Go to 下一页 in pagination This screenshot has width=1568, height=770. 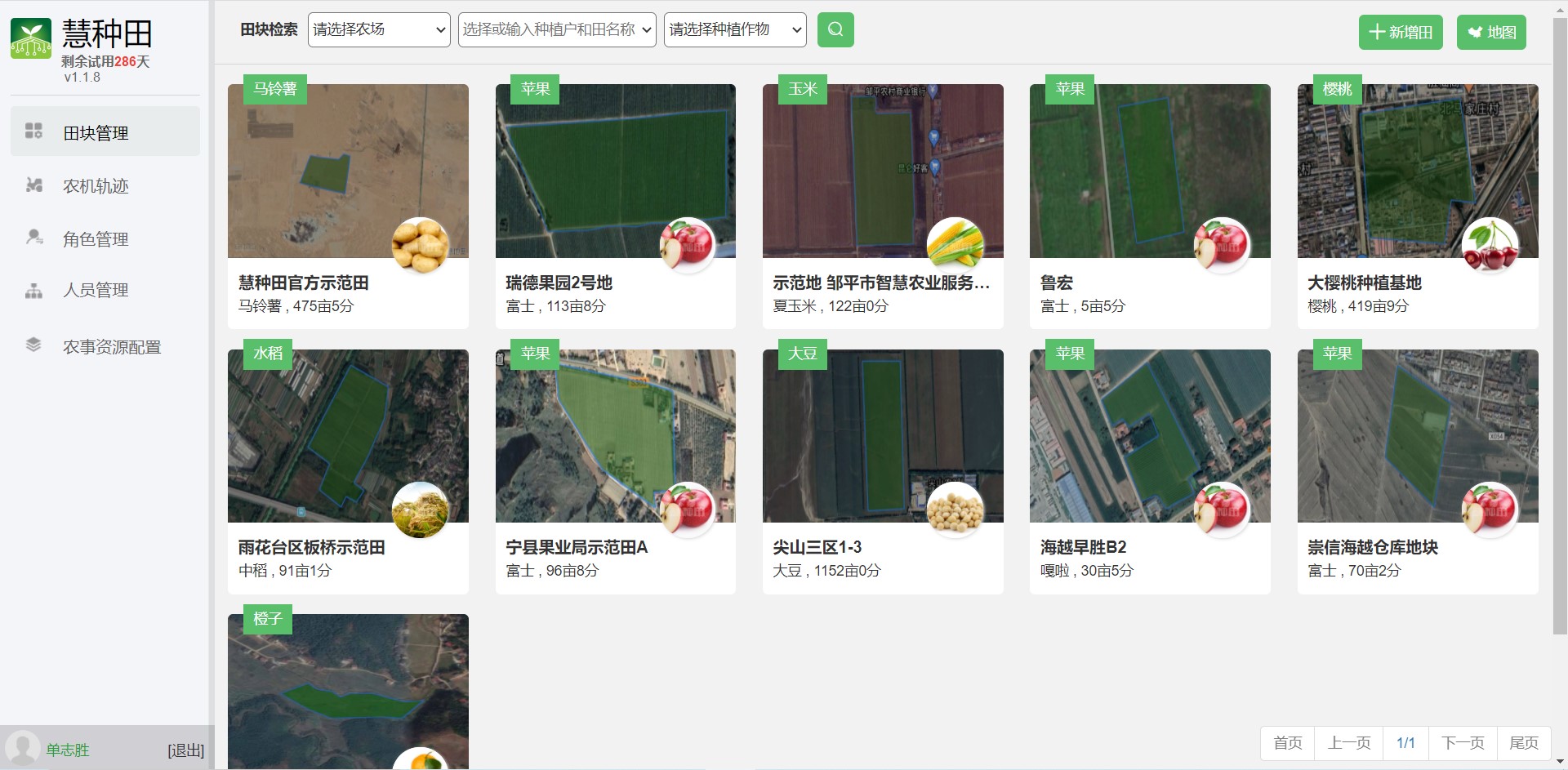point(1462,742)
